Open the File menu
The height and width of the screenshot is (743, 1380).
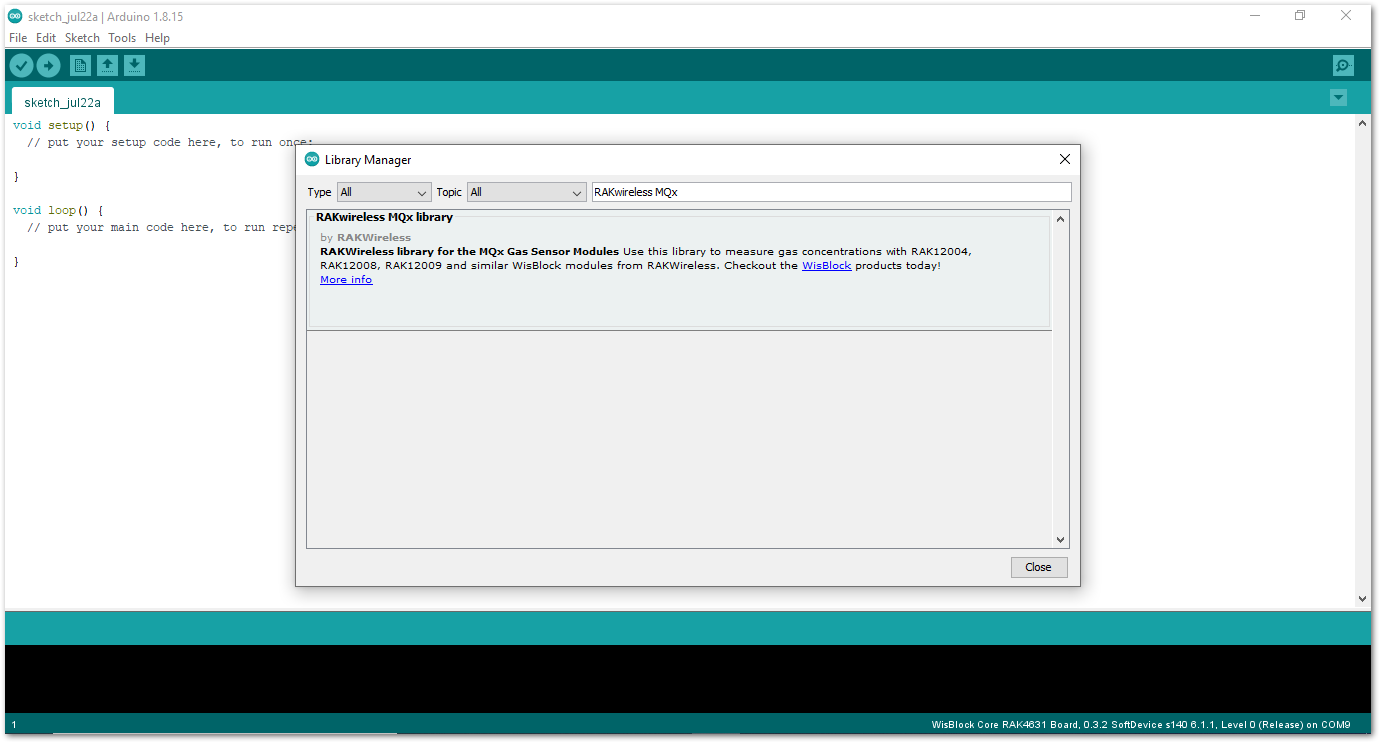(x=18, y=38)
